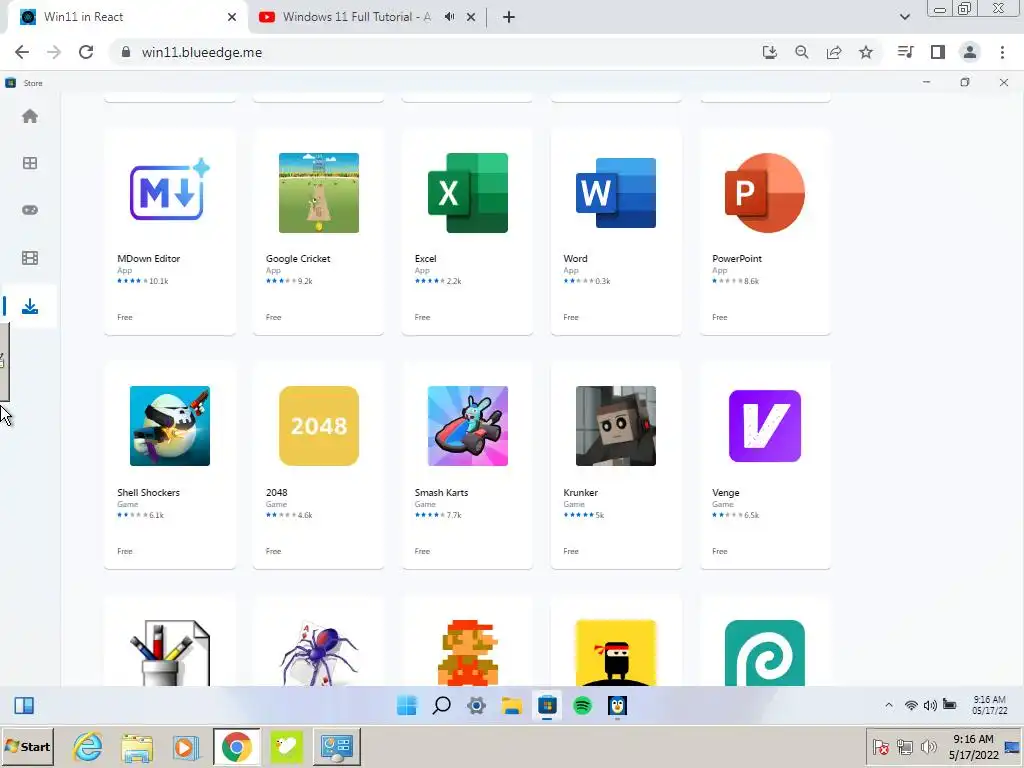The height and width of the screenshot is (768, 1024).
Task: Open the penguin icon in Win11 taskbar
Action: pos(617,705)
